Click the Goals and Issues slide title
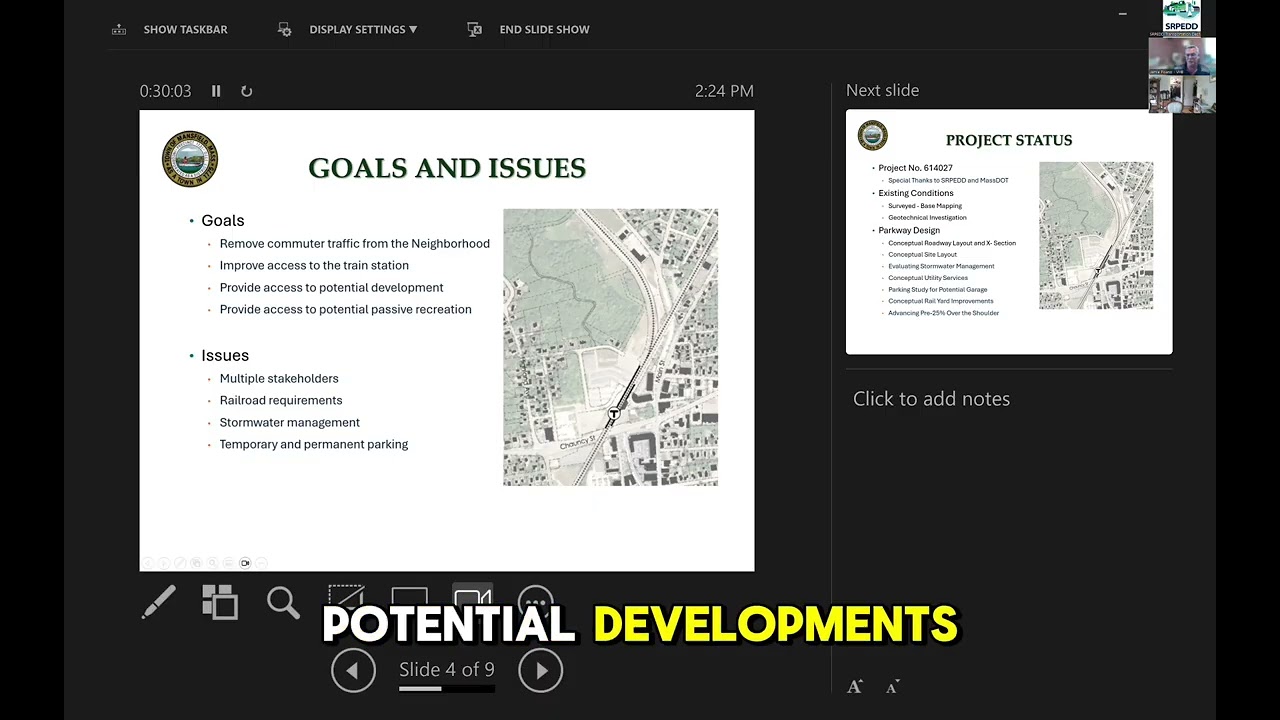 coord(447,168)
